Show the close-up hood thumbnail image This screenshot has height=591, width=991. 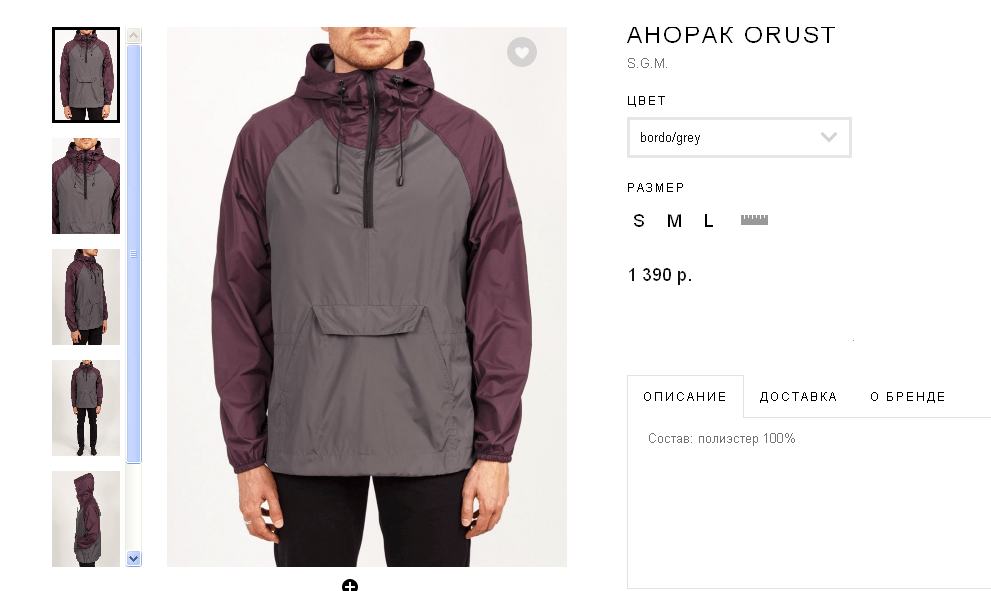[x=86, y=186]
